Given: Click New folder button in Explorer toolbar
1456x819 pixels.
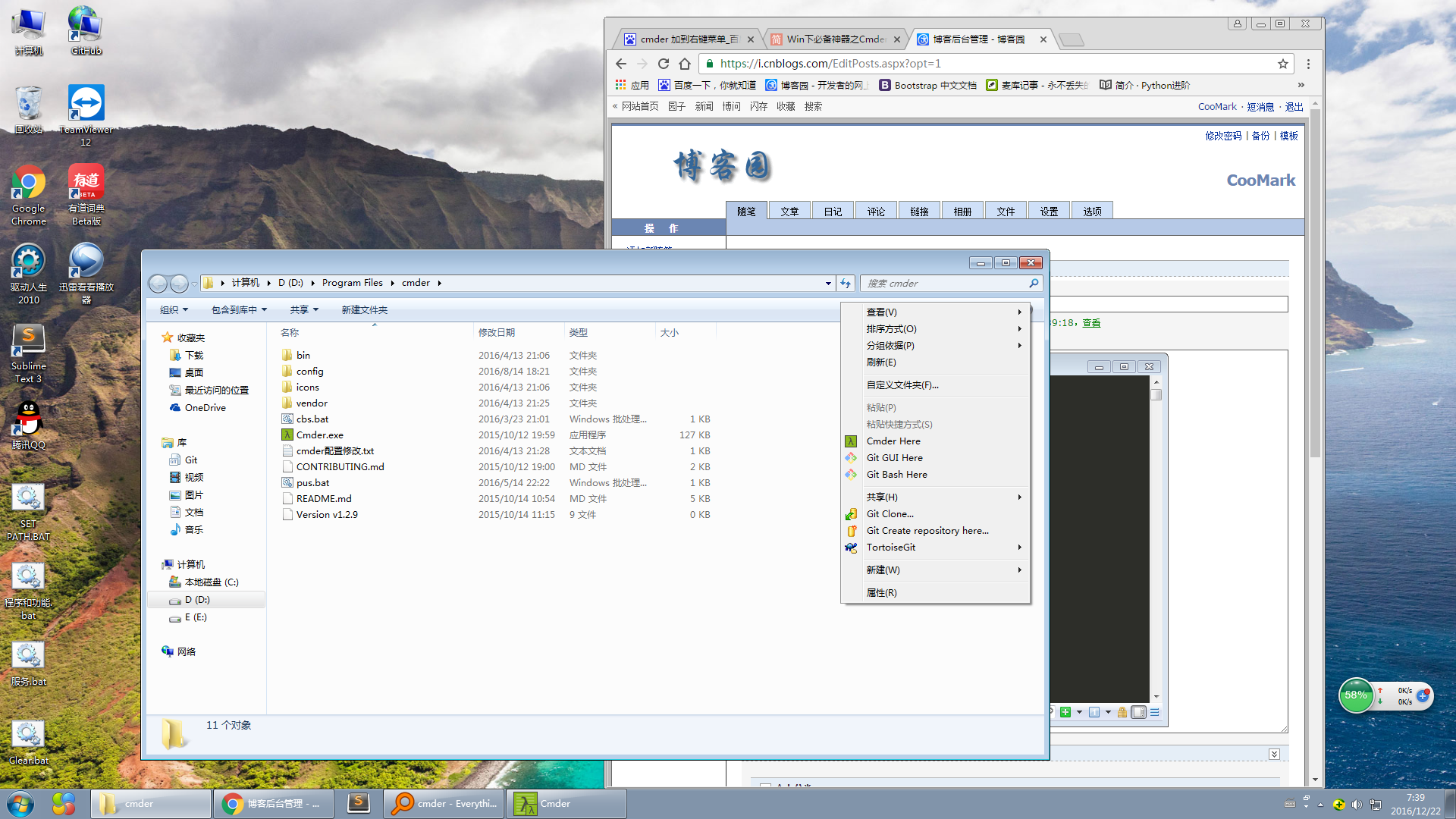Looking at the screenshot, I should pos(364,310).
